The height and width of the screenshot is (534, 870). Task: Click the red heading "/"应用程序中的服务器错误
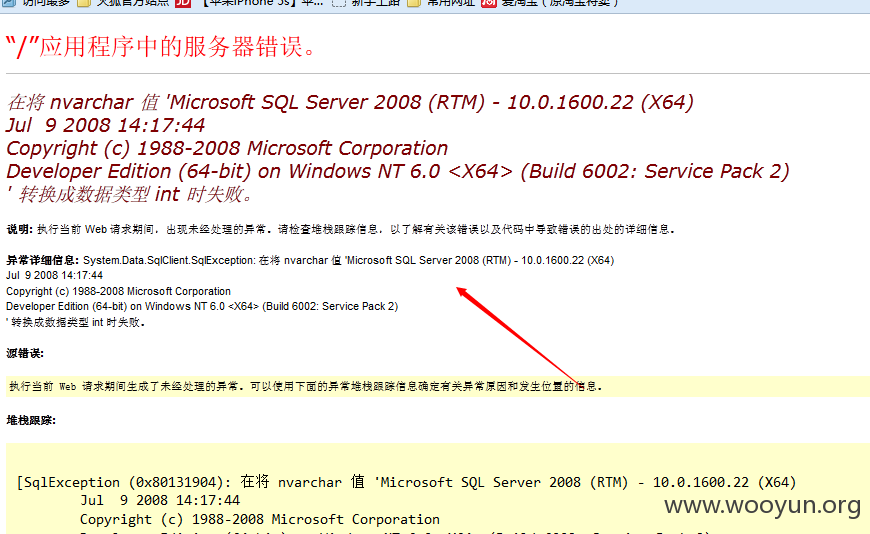pos(161,47)
